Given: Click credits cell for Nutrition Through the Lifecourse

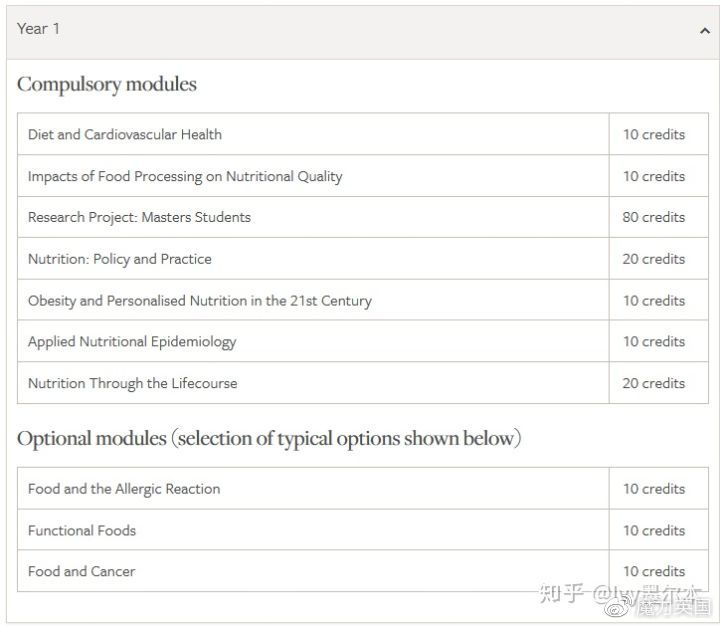Looking at the screenshot, I should [x=654, y=383].
